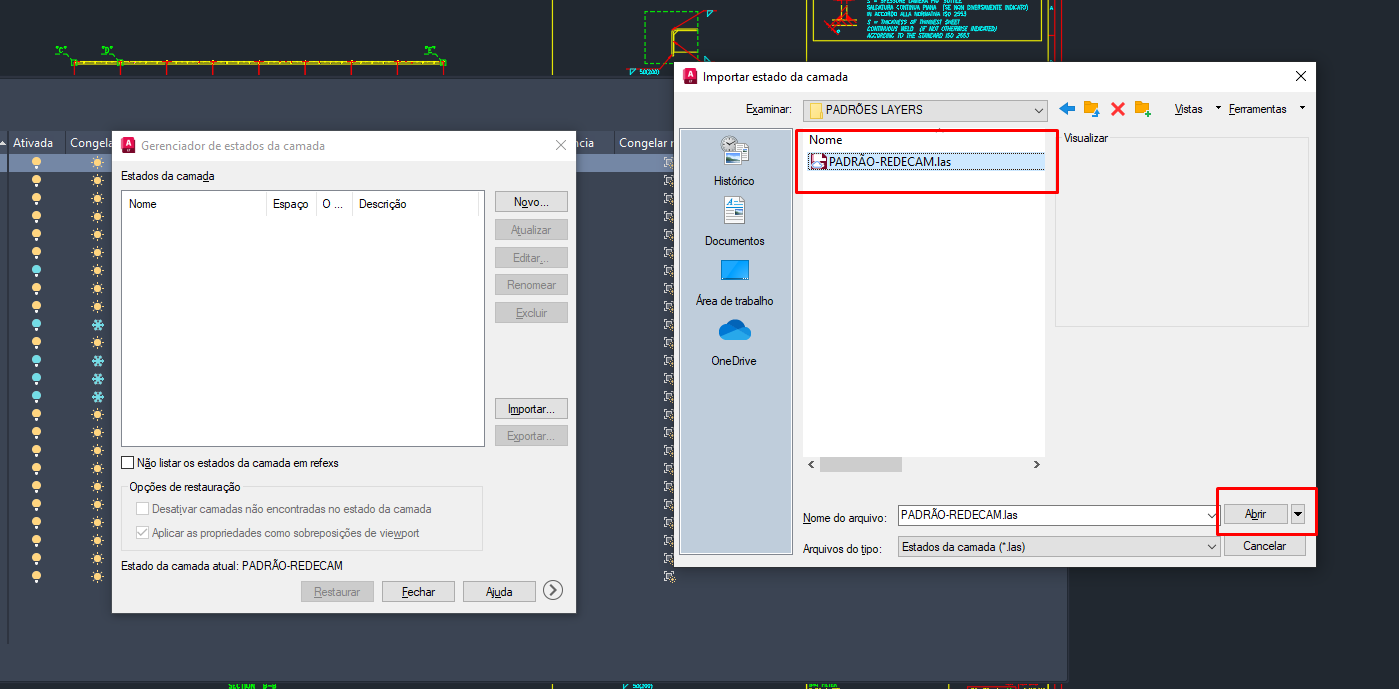Screen dimensions: 1399x689
Task: Click the blue back arrow icon
Action: pos(1067,109)
